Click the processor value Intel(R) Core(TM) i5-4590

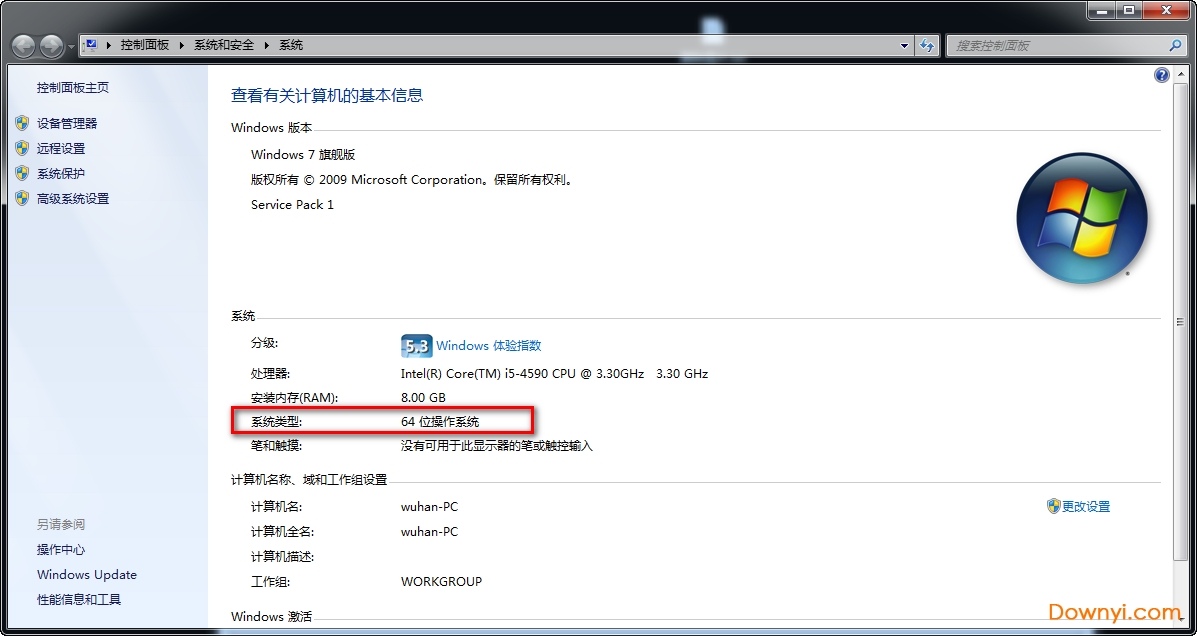tap(554, 374)
